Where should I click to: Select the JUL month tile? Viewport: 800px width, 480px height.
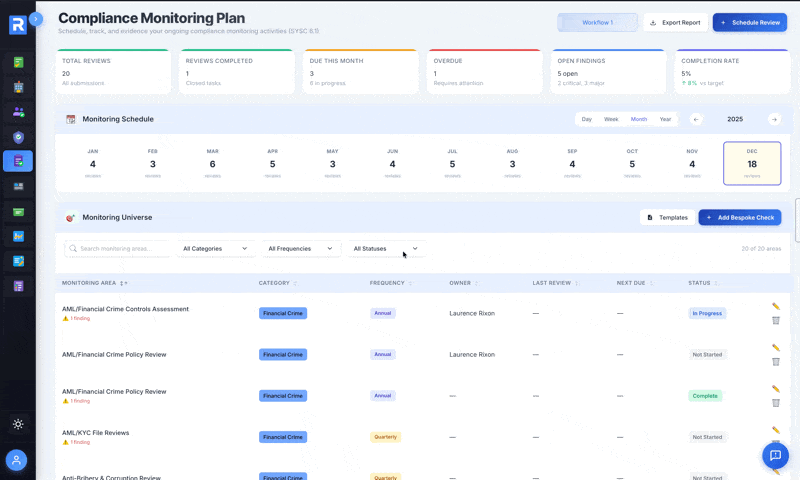pyautogui.click(x=452, y=163)
